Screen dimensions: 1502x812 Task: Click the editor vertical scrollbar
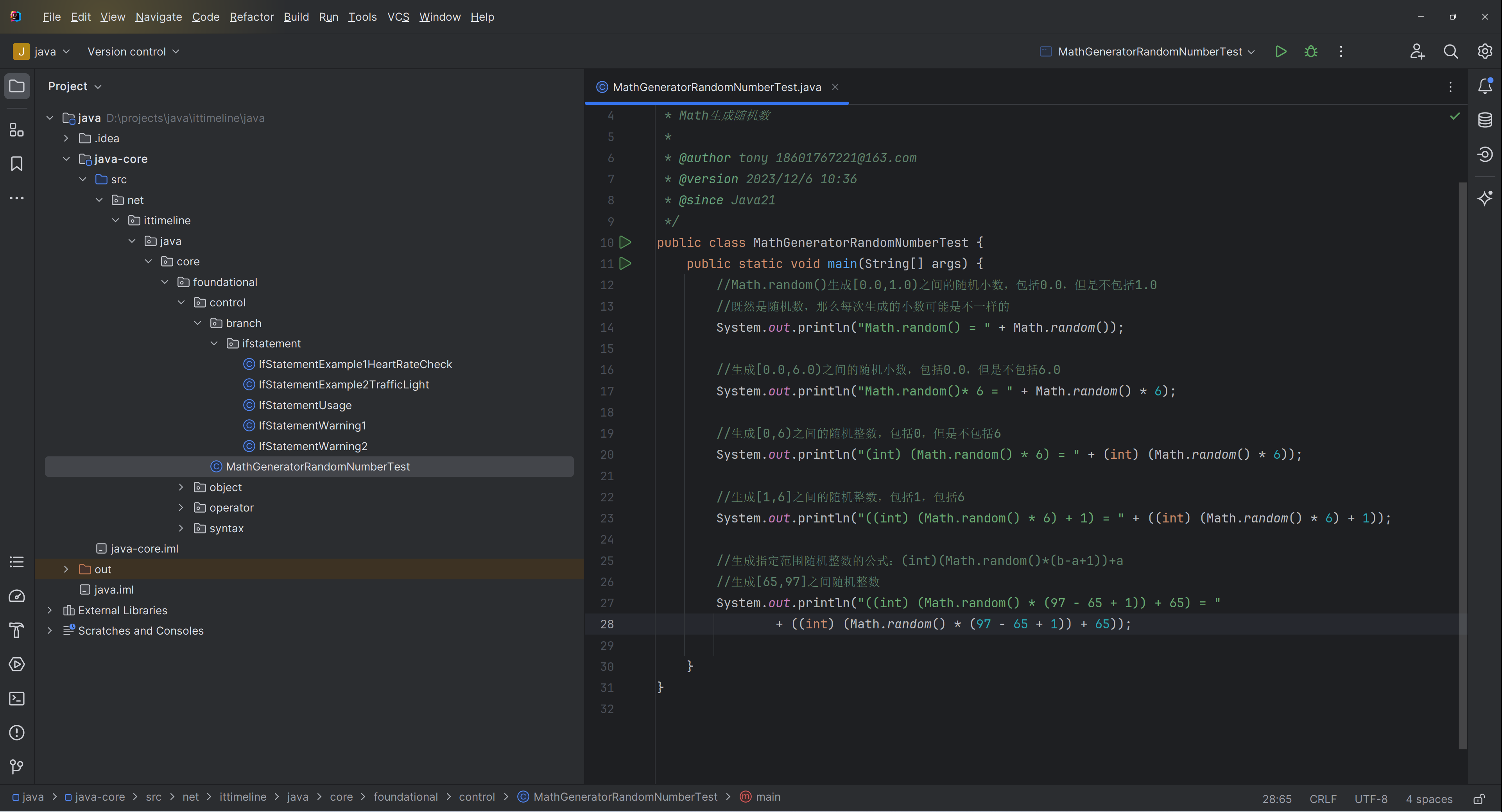[1462, 465]
